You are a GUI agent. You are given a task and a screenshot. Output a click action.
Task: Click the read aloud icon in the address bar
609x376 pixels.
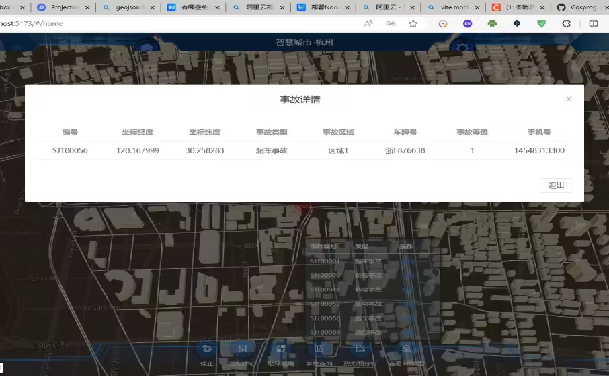click(x=368, y=24)
